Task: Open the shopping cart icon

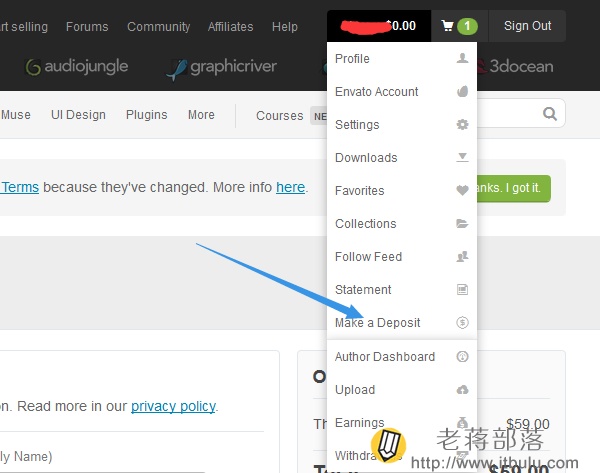Action: (447, 26)
